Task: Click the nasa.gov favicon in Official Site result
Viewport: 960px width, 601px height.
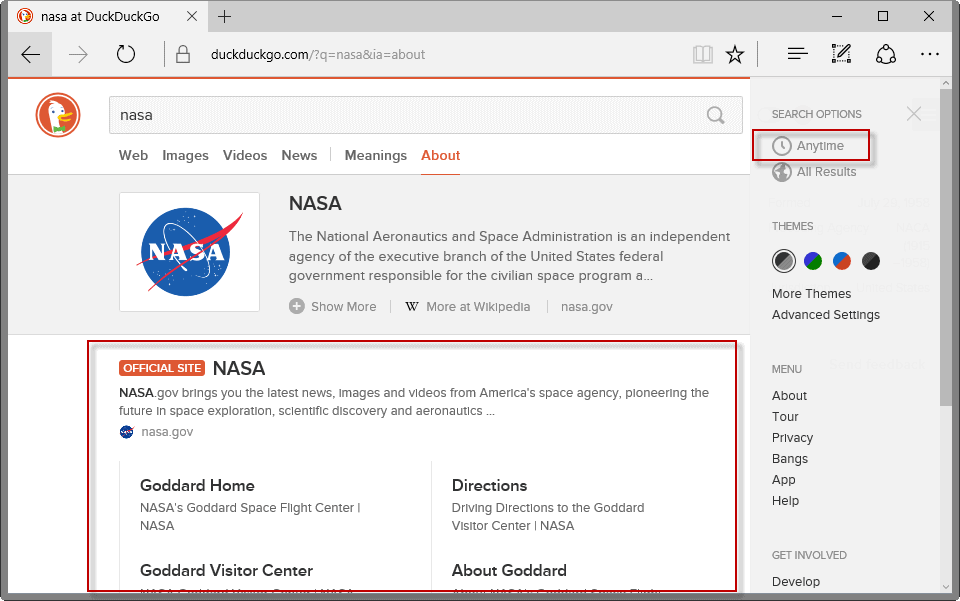Action: [127, 431]
